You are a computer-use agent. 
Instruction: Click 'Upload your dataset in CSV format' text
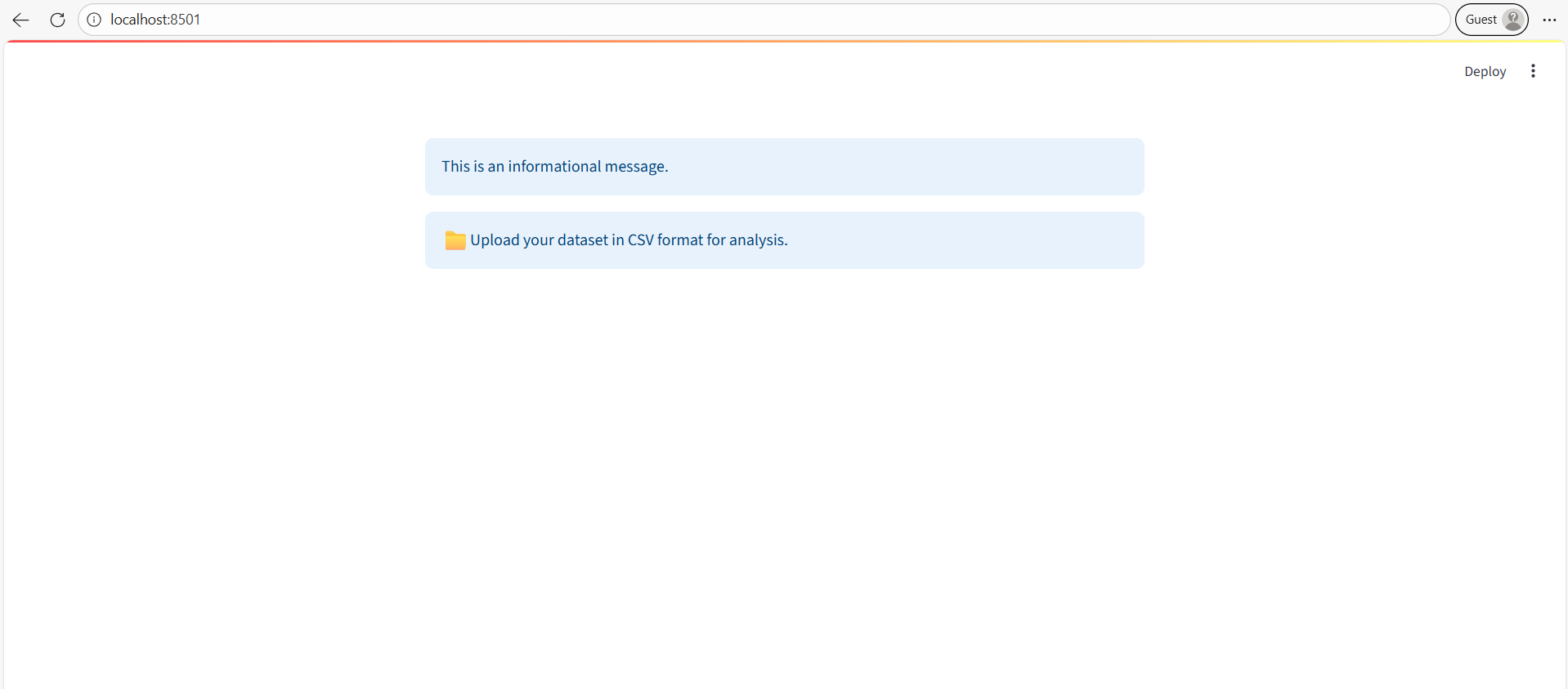586,240
